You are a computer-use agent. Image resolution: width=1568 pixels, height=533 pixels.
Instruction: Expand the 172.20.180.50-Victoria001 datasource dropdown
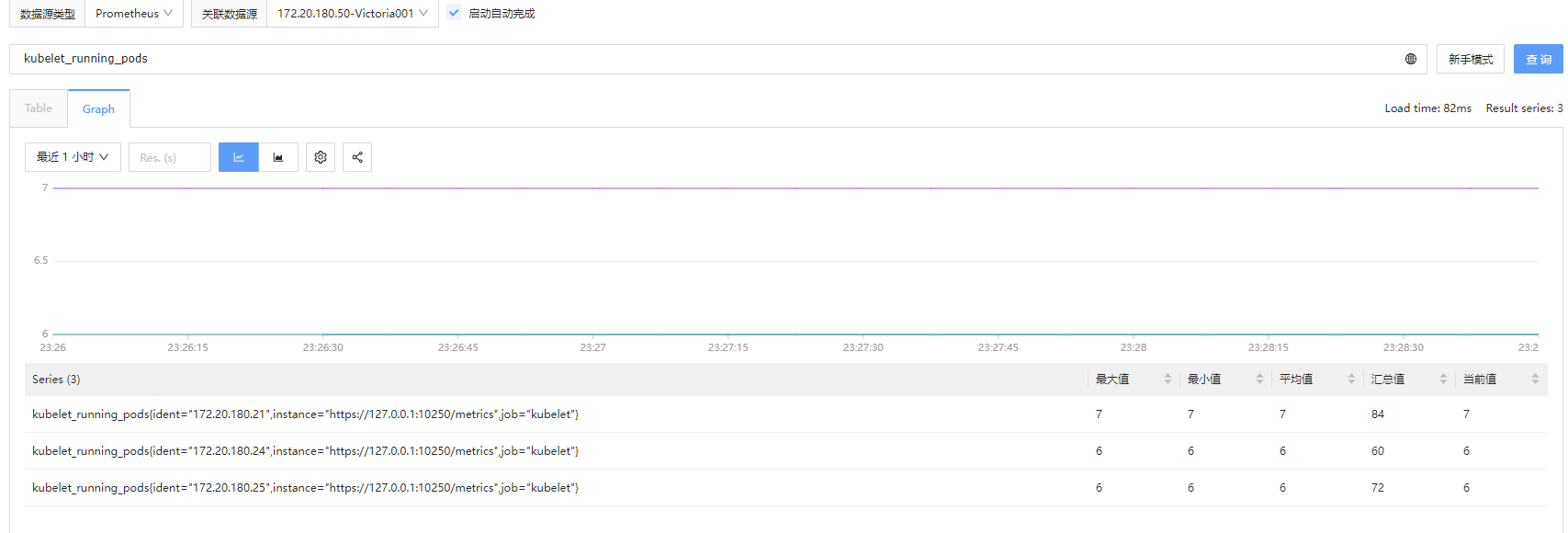[352, 14]
